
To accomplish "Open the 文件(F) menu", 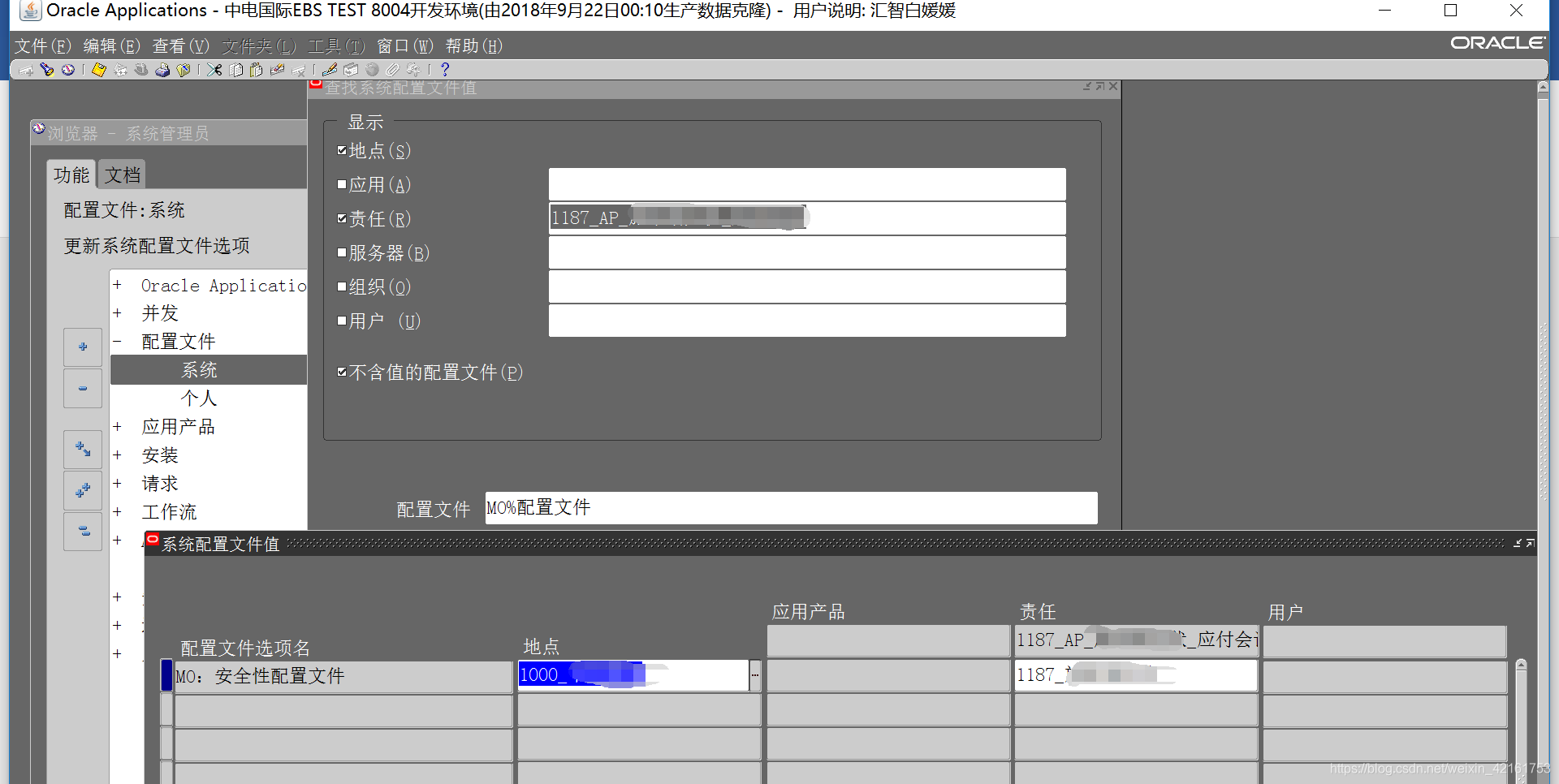I will tap(43, 46).
